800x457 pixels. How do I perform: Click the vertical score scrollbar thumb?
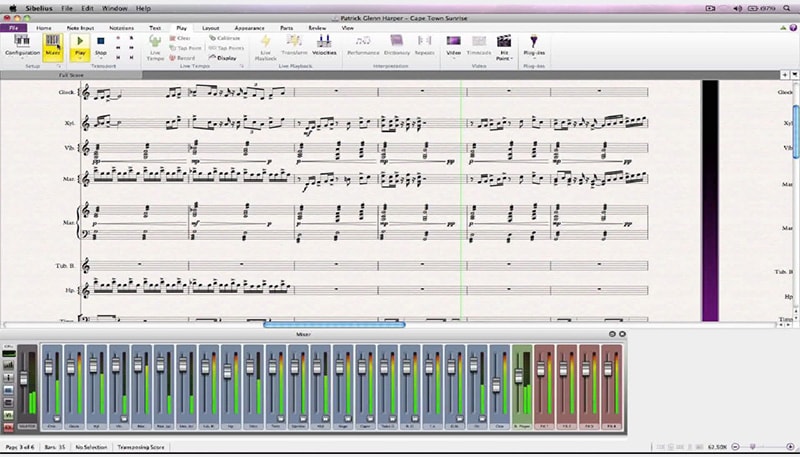796,132
